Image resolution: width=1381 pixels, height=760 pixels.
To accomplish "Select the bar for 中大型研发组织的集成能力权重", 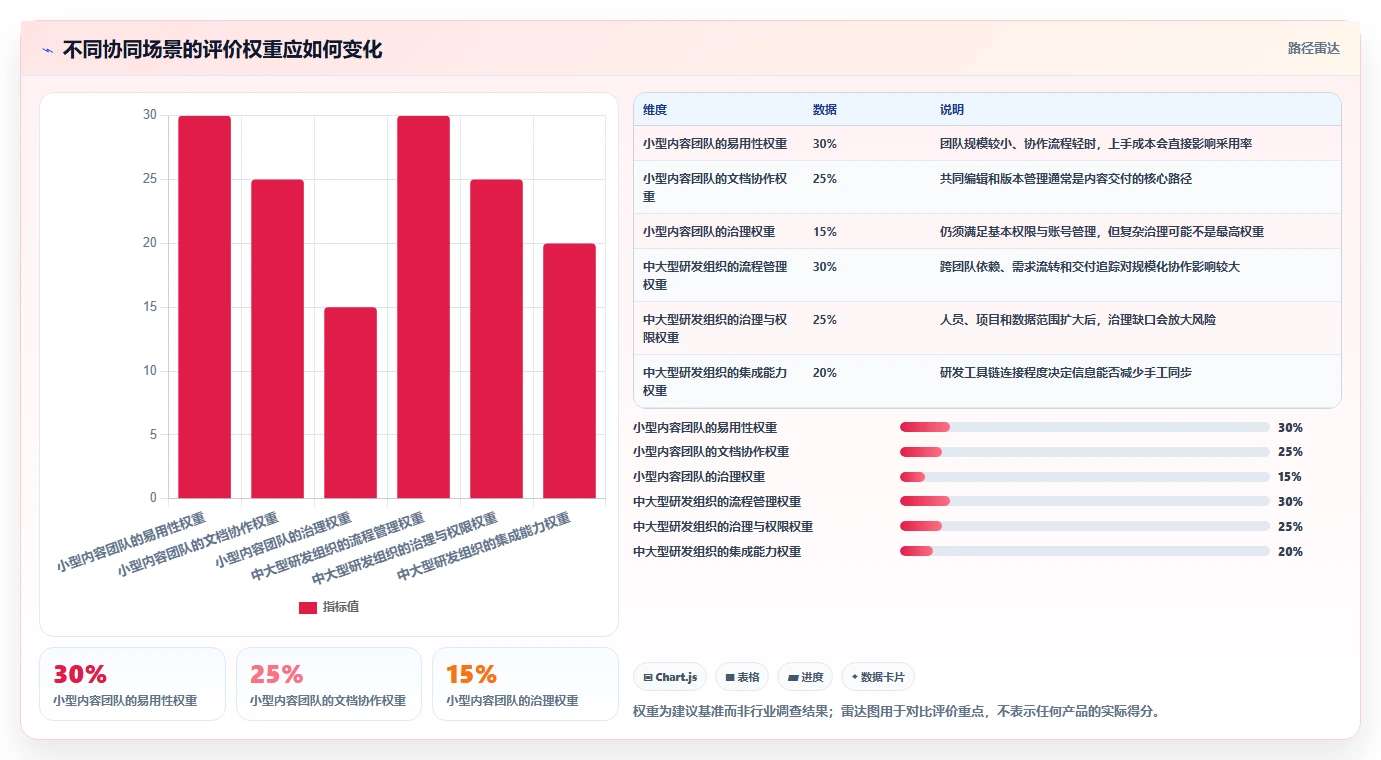I will (x=570, y=371).
